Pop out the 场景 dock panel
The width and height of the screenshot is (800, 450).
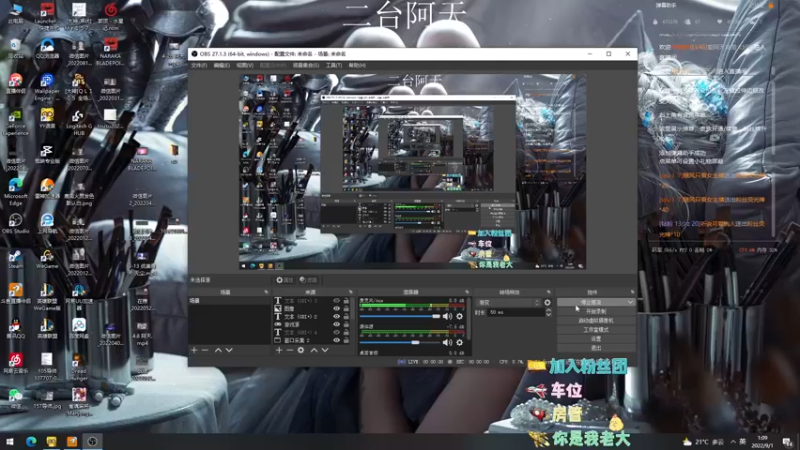(266, 292)
